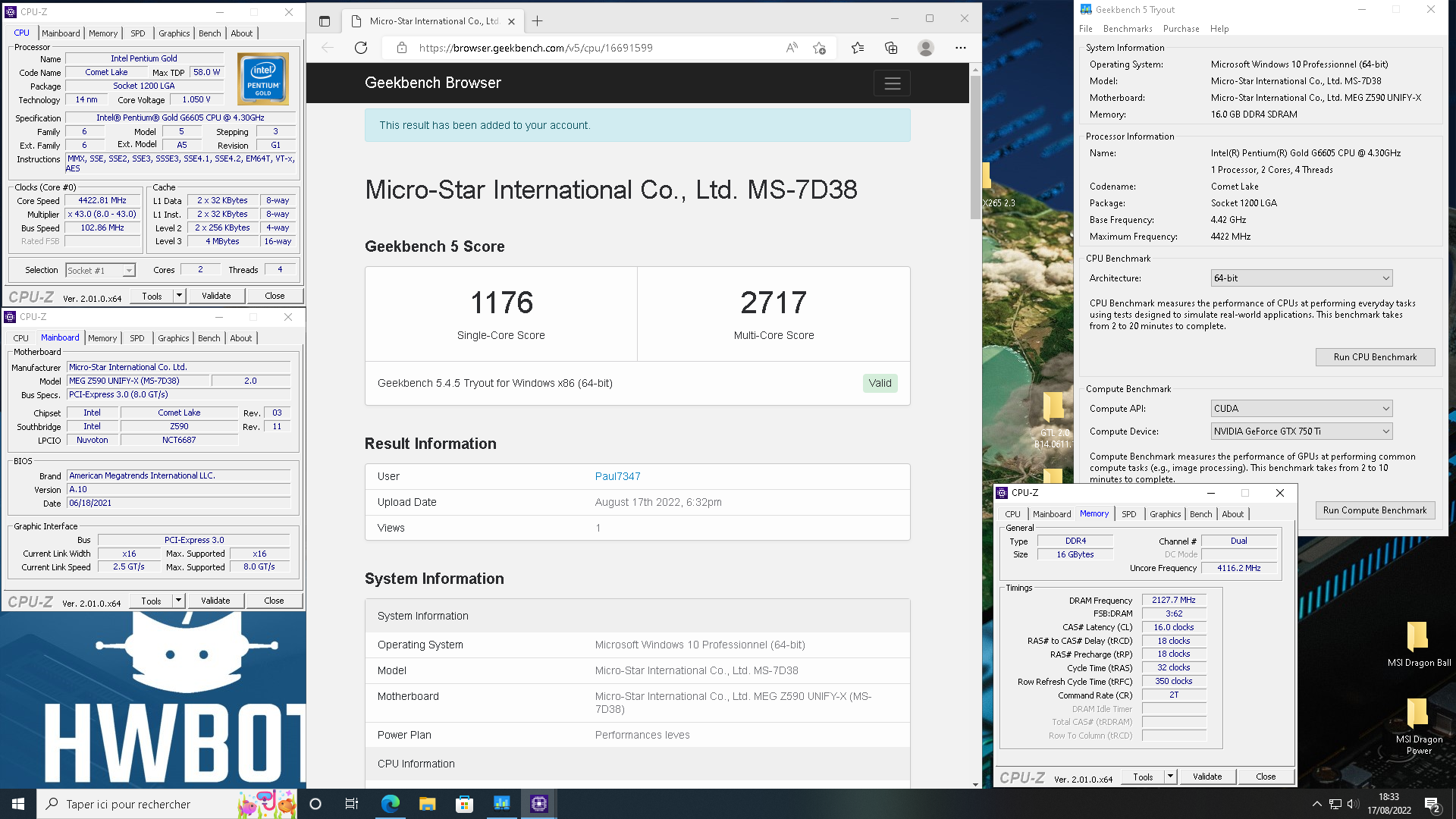Screen dimensions: 1456x819
Task: Open tab actions menu icon in Edge
Action: pos(325,21)
